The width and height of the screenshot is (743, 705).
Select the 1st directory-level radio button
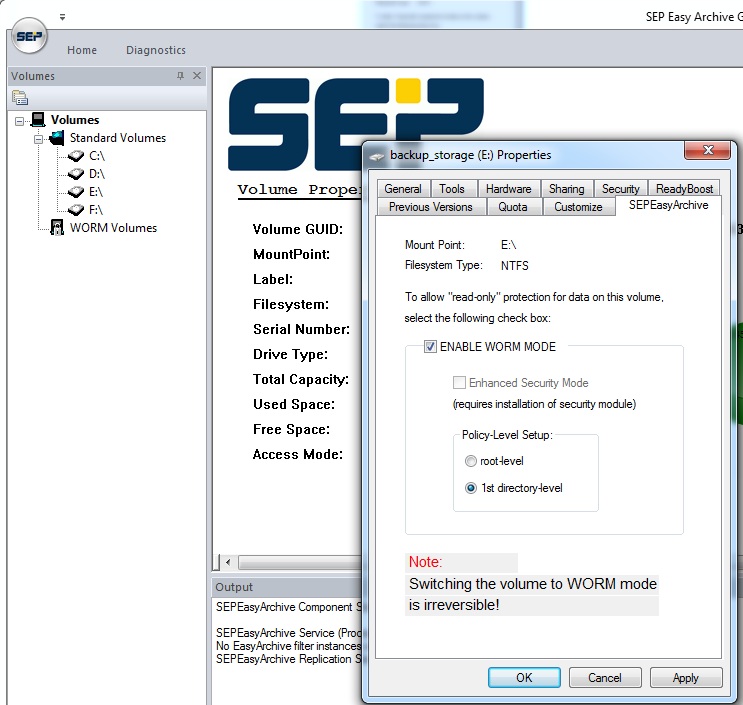tap(471, 488)
